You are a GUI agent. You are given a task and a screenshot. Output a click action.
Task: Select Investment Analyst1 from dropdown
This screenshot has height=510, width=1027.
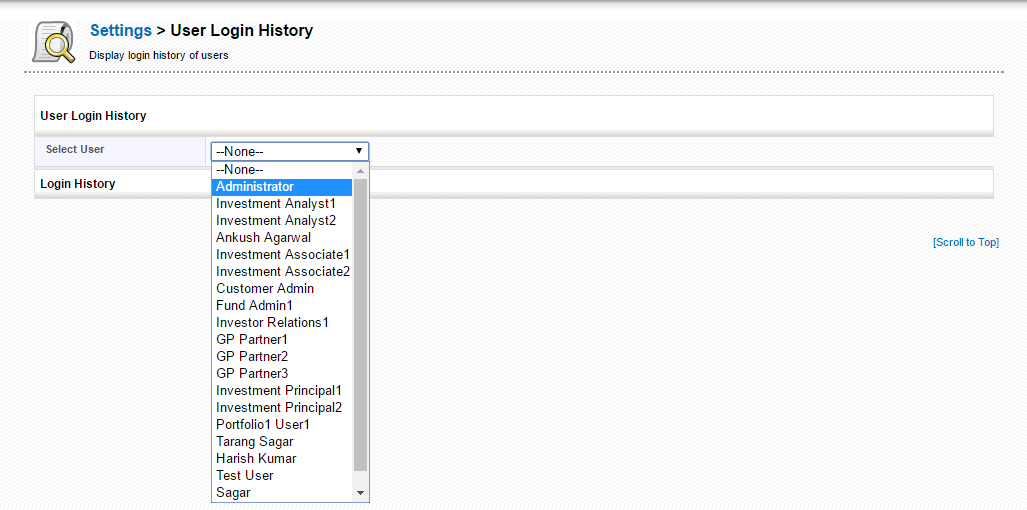[x=276, y=204]
